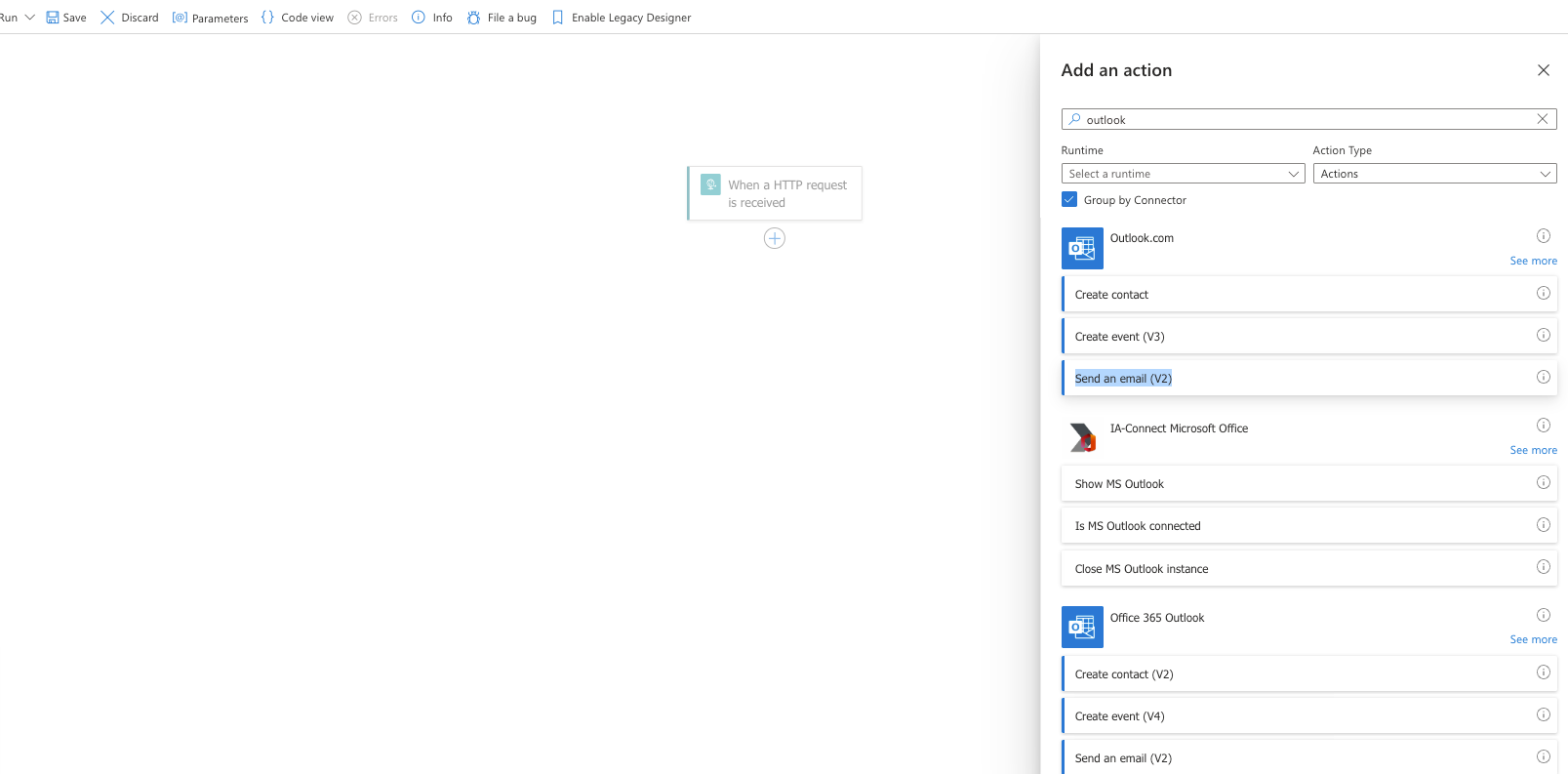The width and height of the screenshot is (1568, 774).
Task: Open Parameters from the toolbar
Action: pyautogui.click(x=210, y=18)
